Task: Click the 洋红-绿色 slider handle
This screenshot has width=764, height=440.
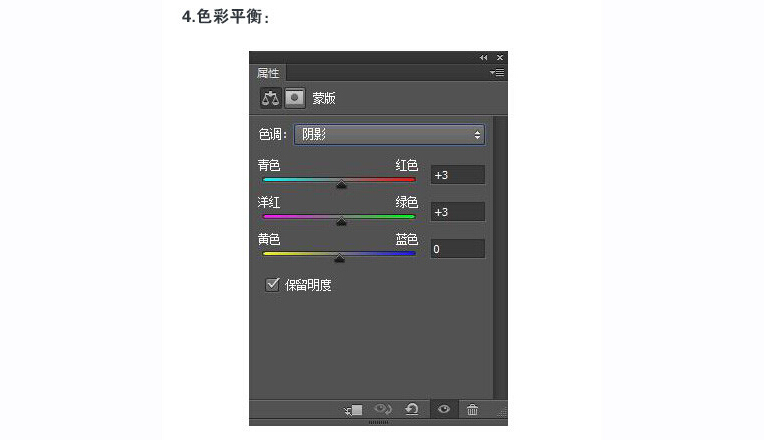Action: tap(342, 221)
